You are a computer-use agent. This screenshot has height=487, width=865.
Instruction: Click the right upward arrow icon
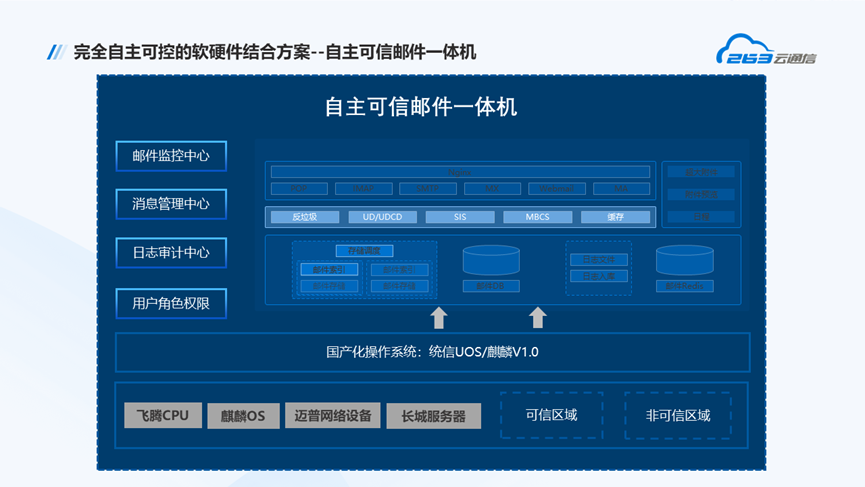pyautogui.click(x=537, y=317)
